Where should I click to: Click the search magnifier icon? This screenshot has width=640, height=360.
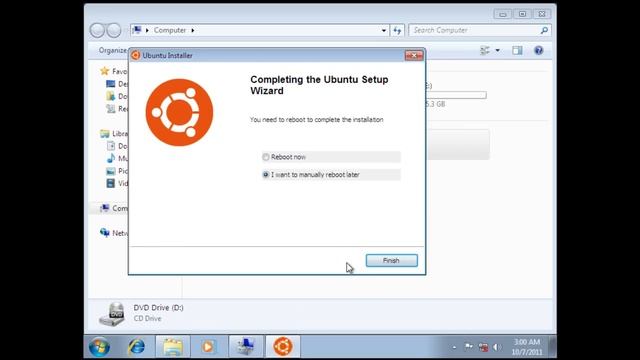point(544,30)
